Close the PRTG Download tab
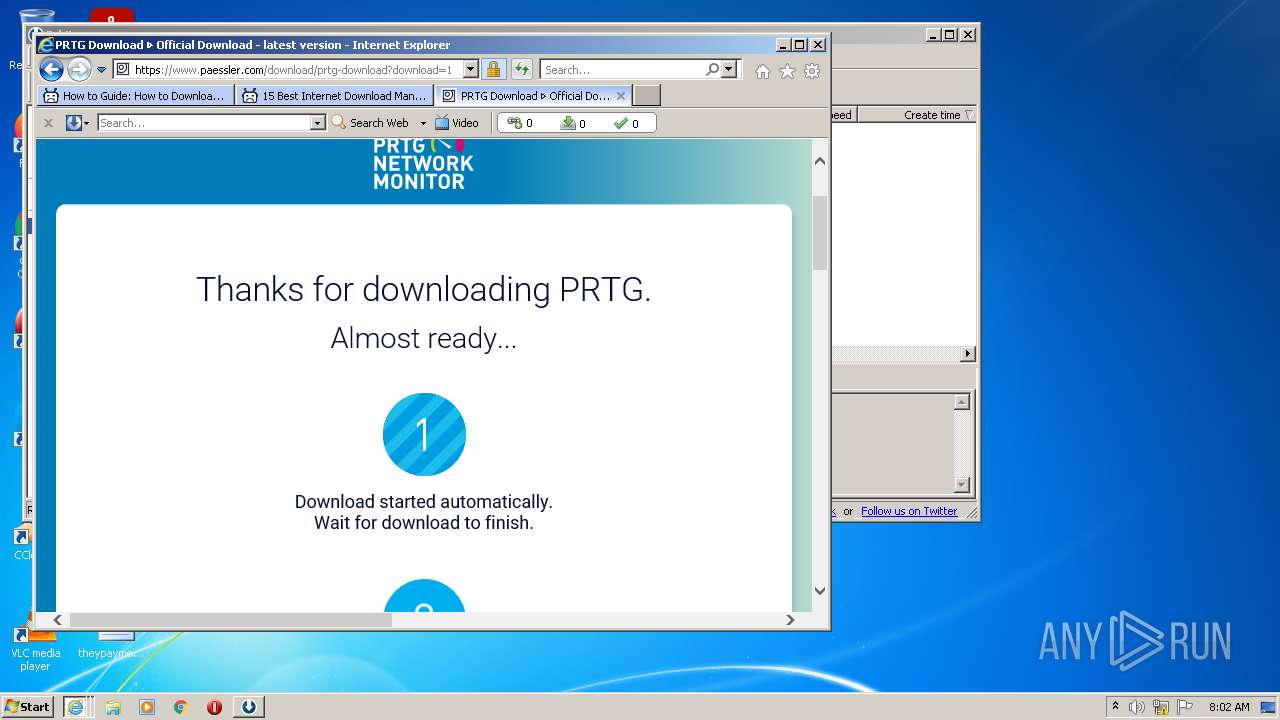1280x720 pixels. pyautogui.click(x=621, y=96)
